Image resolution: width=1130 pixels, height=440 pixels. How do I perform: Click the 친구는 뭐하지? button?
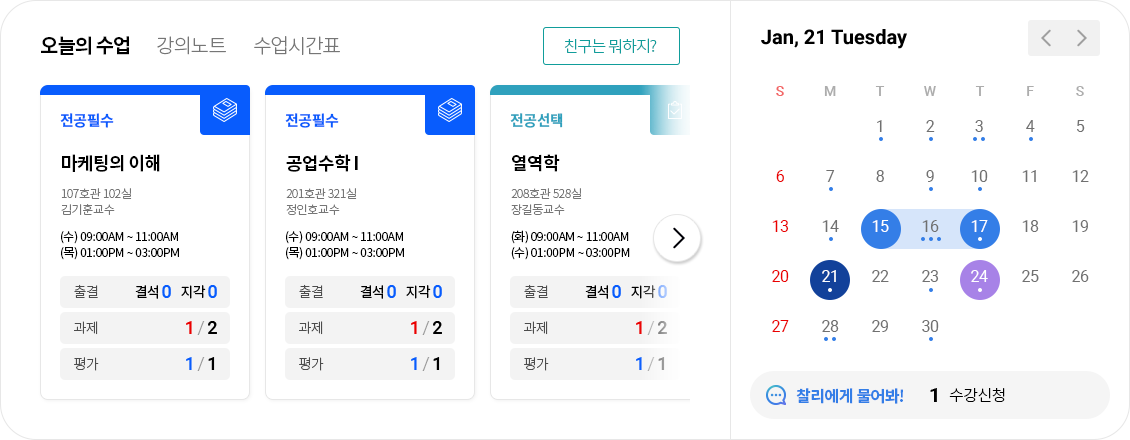click(611, 46)
